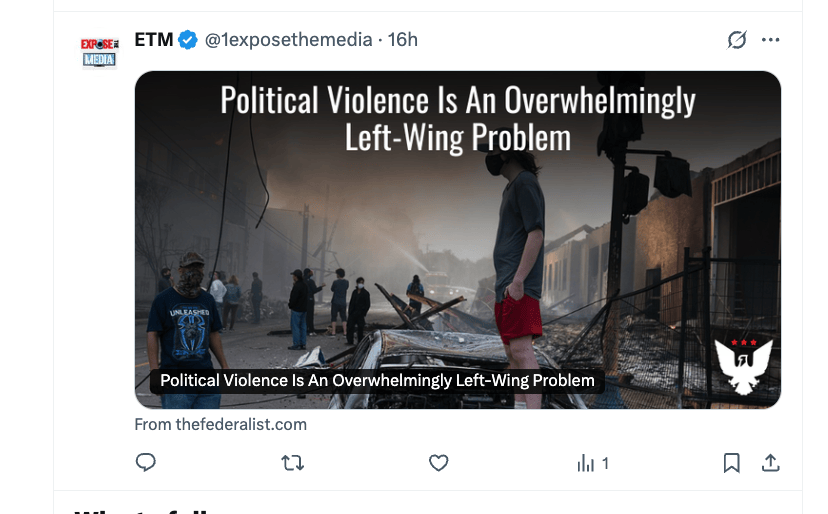Click the blue verified badge

(188, 40)
